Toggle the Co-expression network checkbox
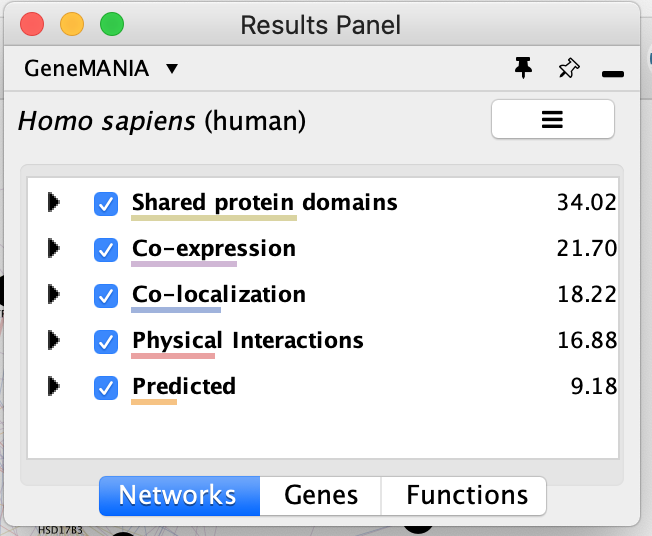Screen dimensions: 652x536 pyautogui.click(x=106, y=249)
